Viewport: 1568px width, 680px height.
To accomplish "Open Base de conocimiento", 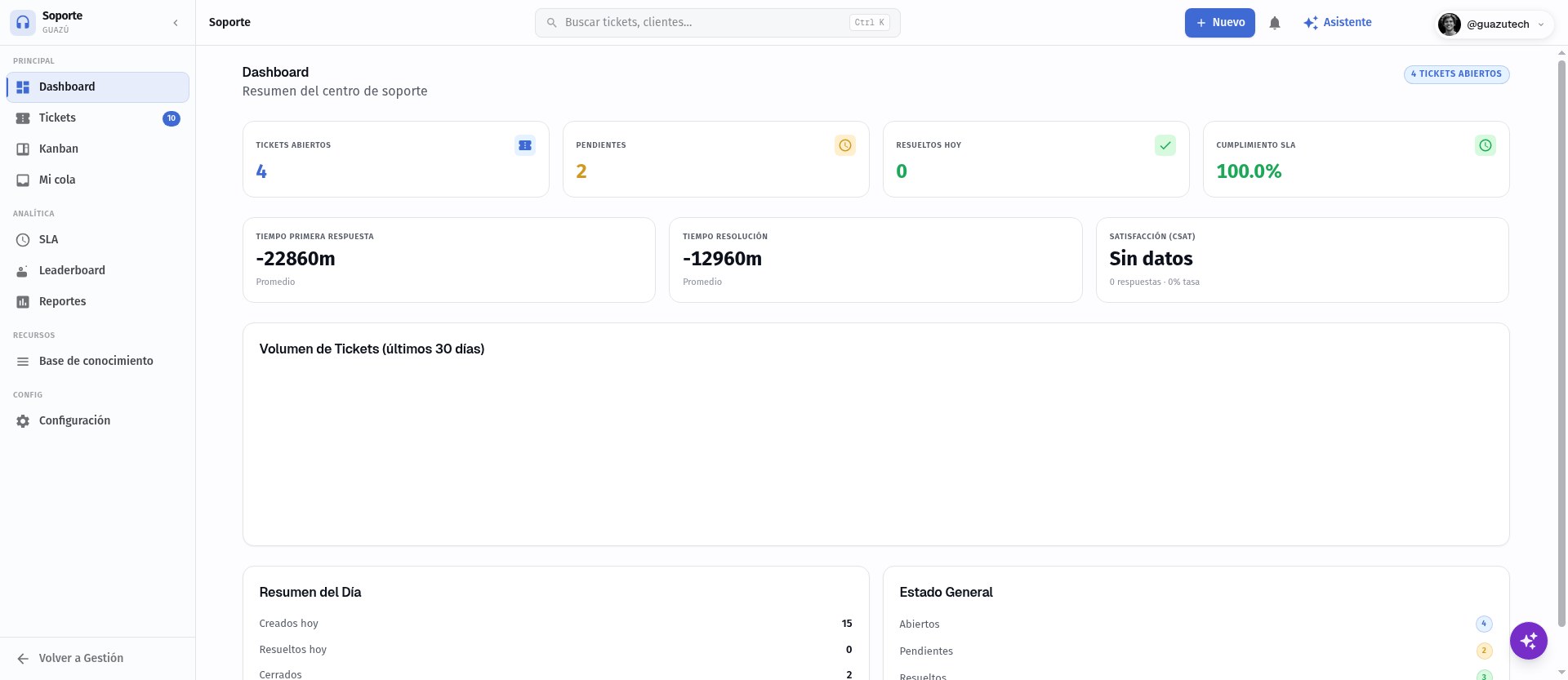I will (98, 362).
